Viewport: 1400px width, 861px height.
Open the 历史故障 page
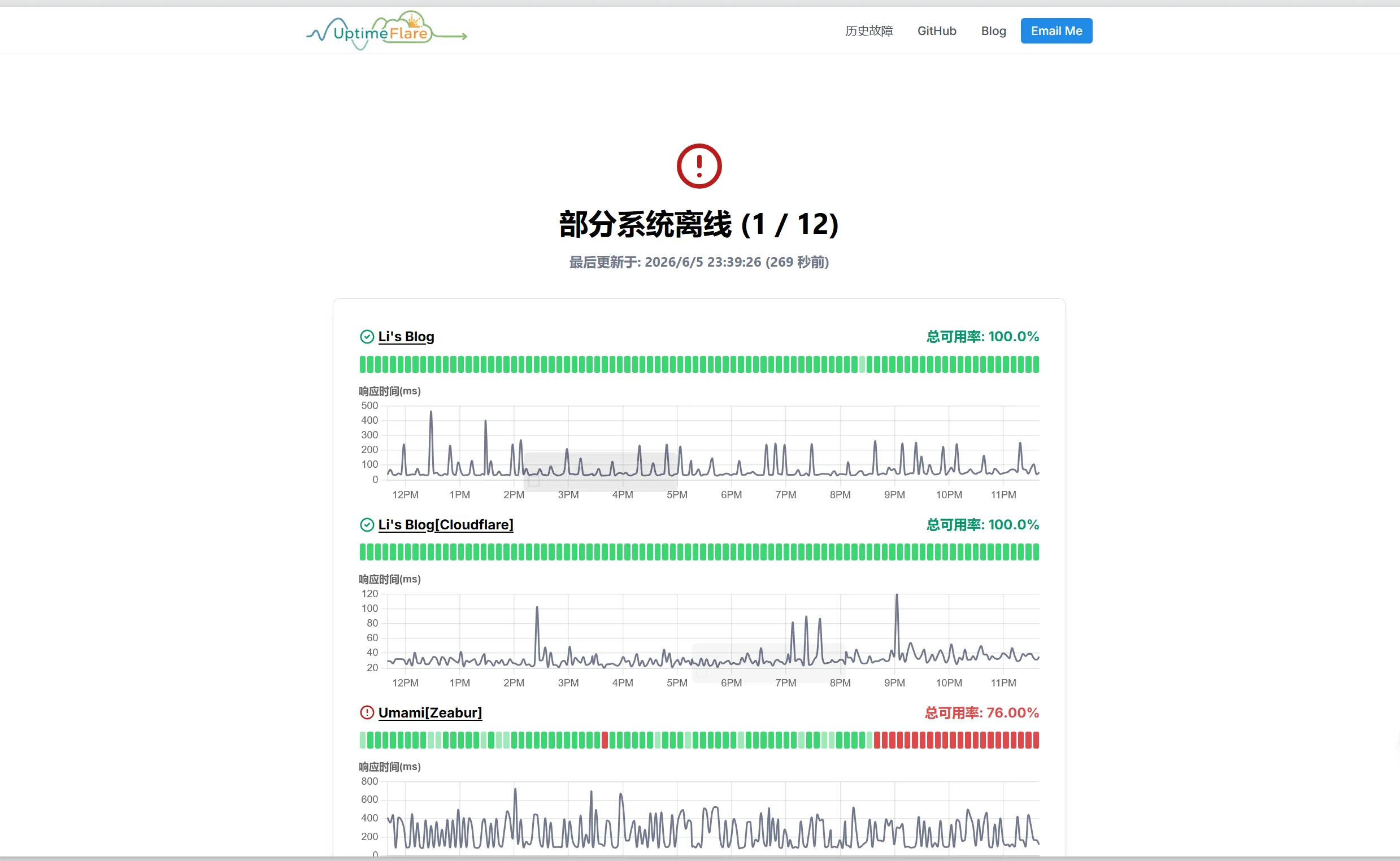coord(868,31)
